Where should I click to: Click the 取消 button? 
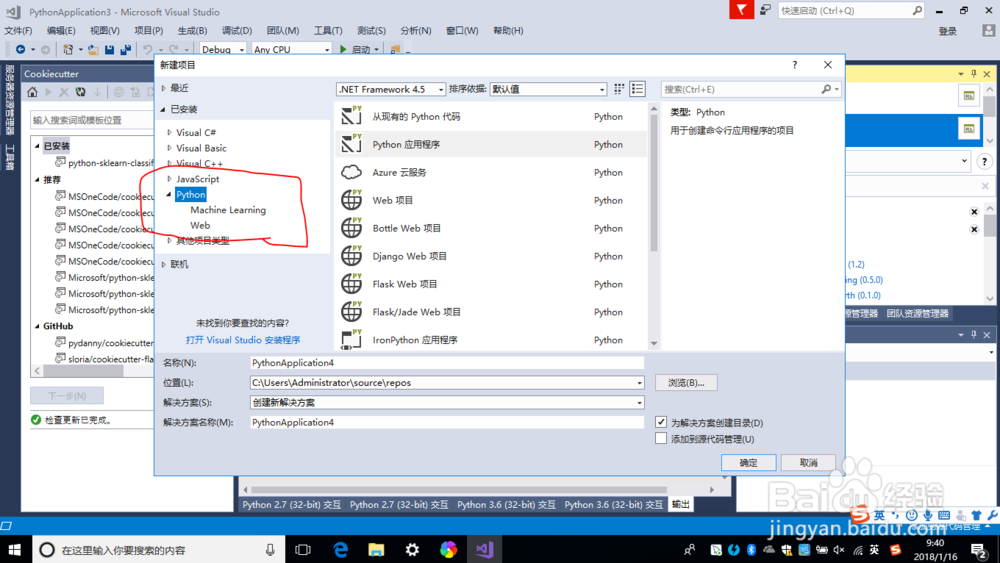tap(808, 462)
